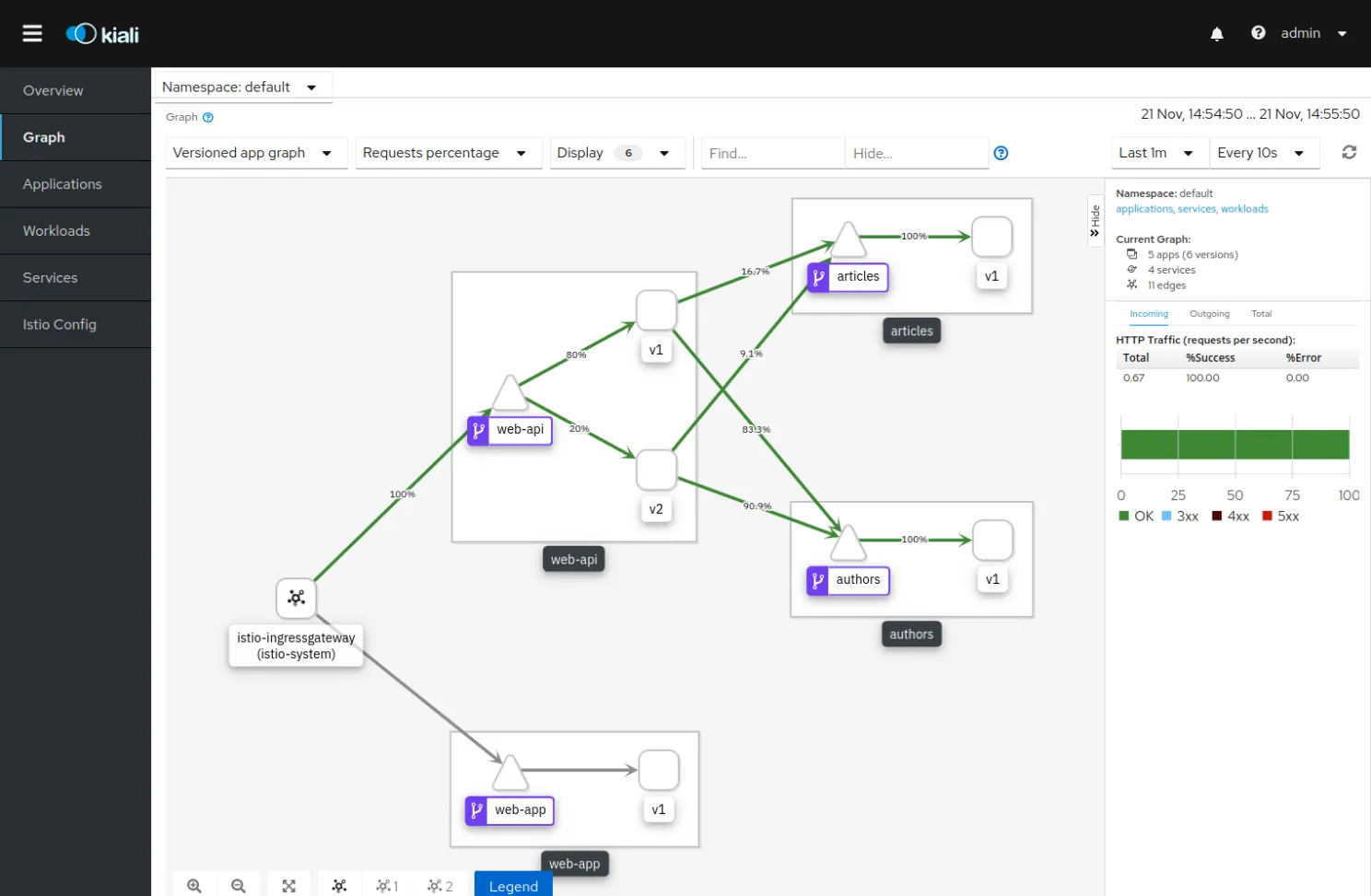Open the notifications bell
Screen dimensions: 1371x896
(x=1217, y=34)
